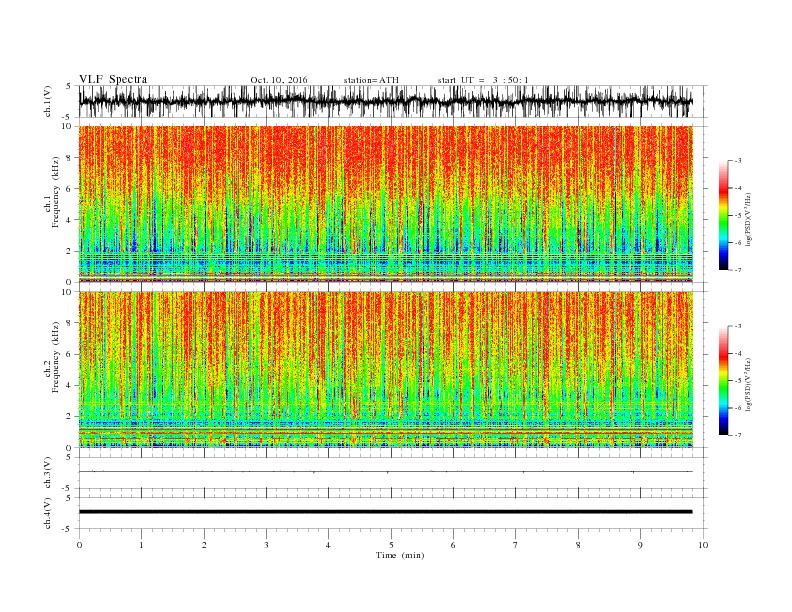Click the '9' tick on the time axis
Viewport: 792px width, 612px height.
(640, 545)
